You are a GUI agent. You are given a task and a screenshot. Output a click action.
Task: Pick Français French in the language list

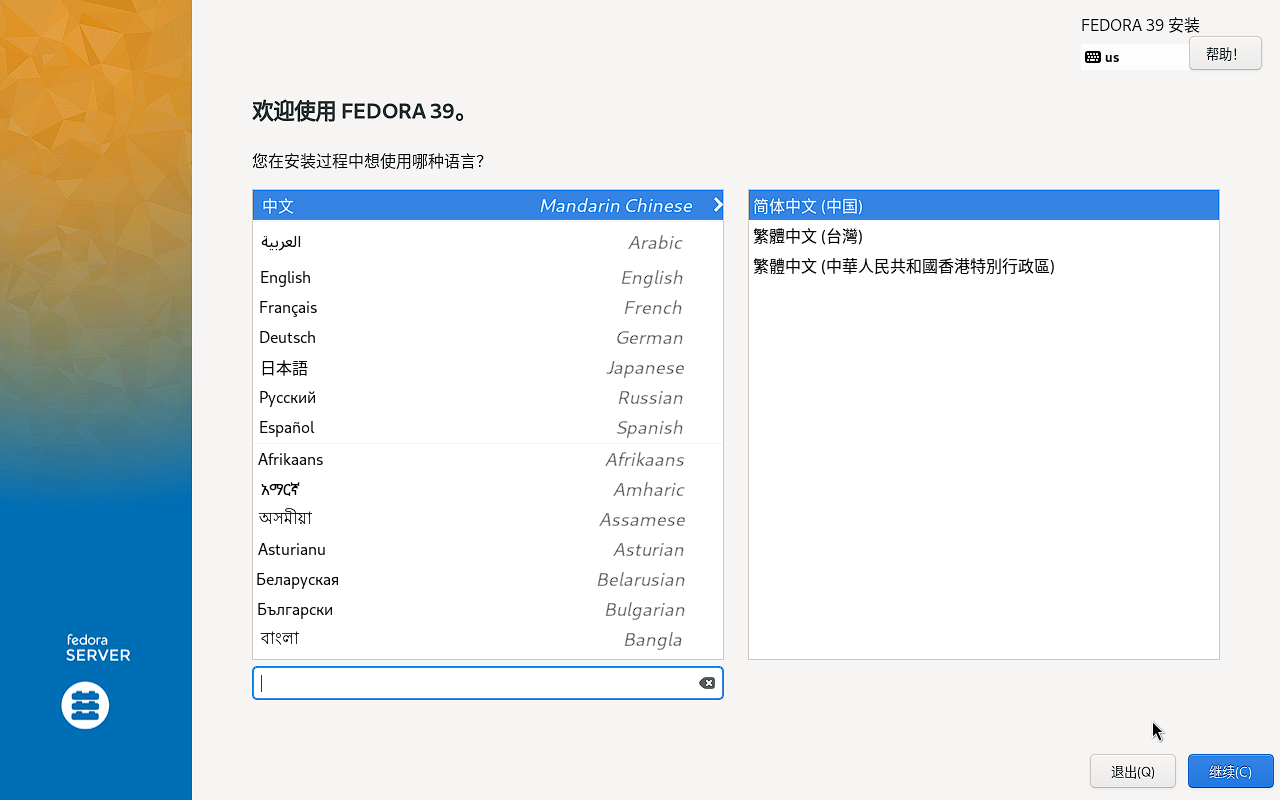coord(488,307)
